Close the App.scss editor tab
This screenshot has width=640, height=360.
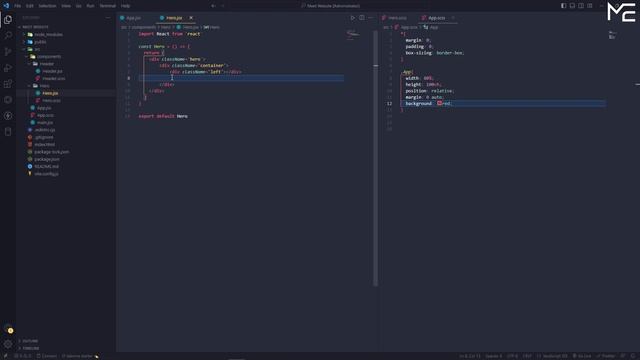click(x=453, y=18)
